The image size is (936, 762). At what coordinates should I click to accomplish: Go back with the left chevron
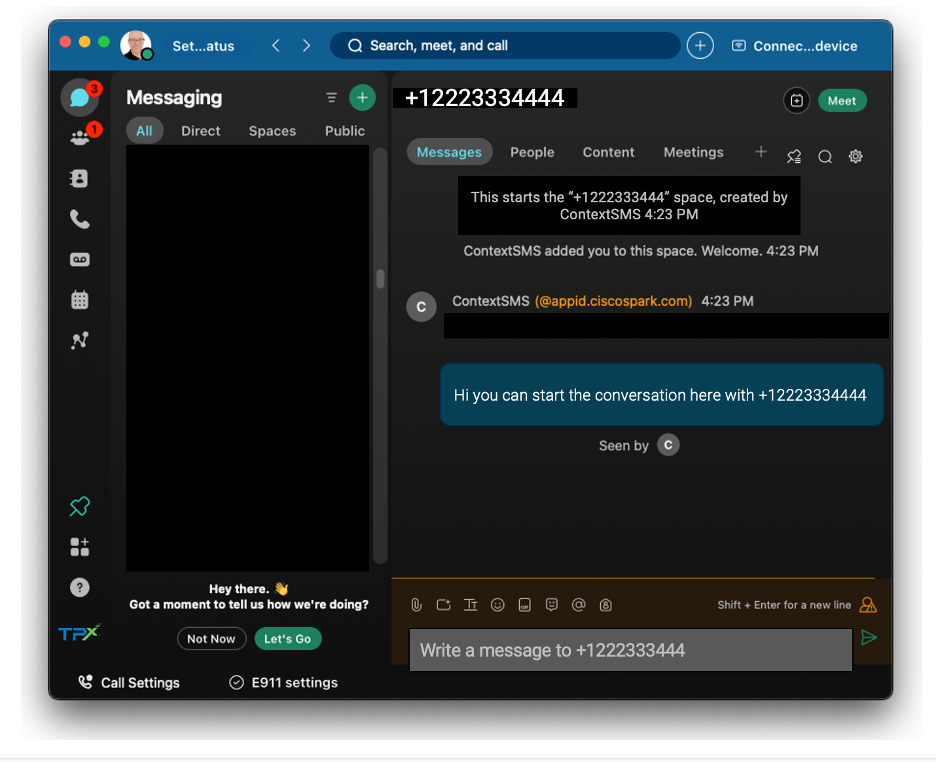point(276,46)
